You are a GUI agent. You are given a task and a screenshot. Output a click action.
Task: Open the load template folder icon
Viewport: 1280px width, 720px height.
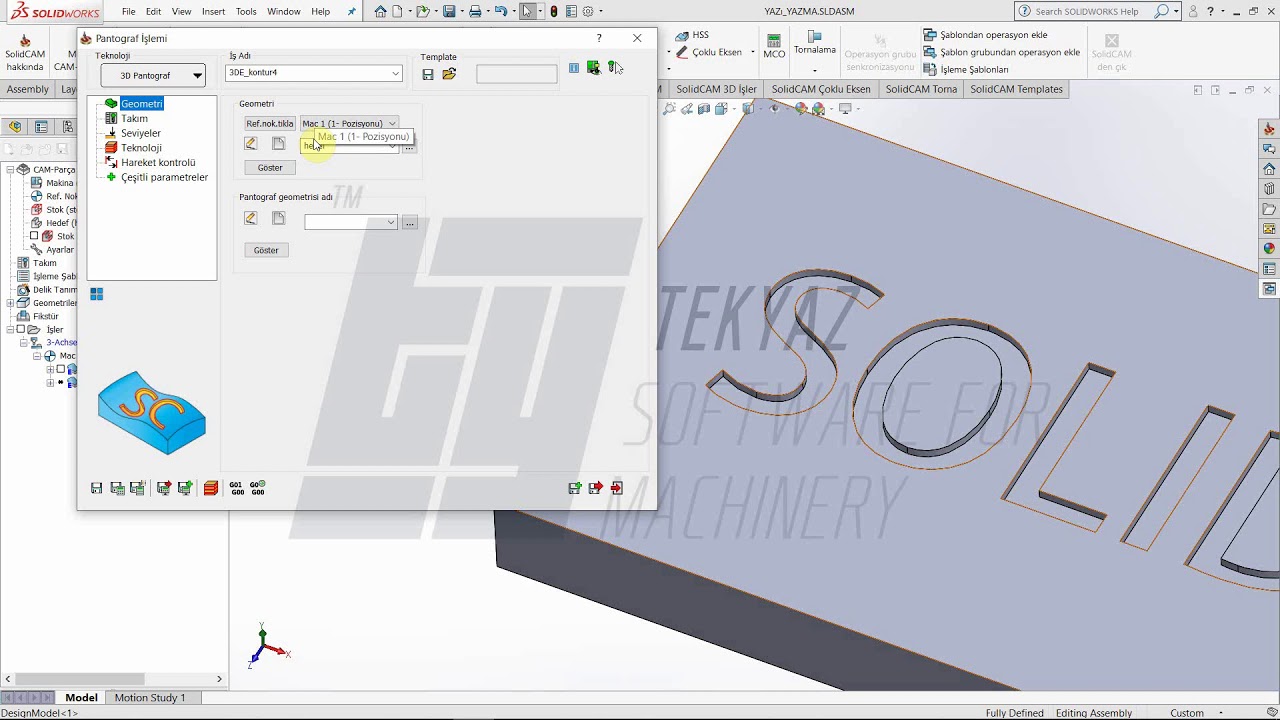point(449,74)
